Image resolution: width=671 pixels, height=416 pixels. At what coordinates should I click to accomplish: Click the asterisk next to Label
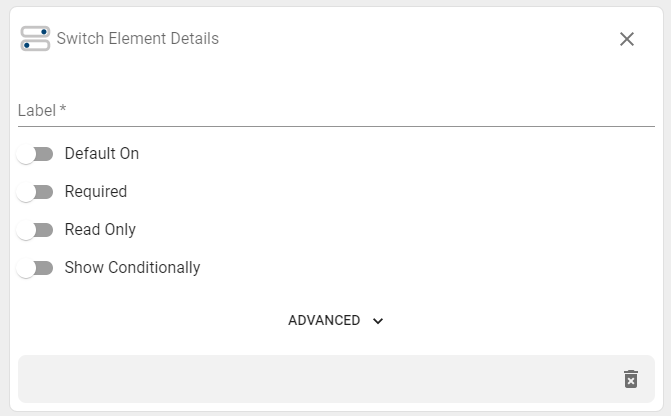[63, 108]
